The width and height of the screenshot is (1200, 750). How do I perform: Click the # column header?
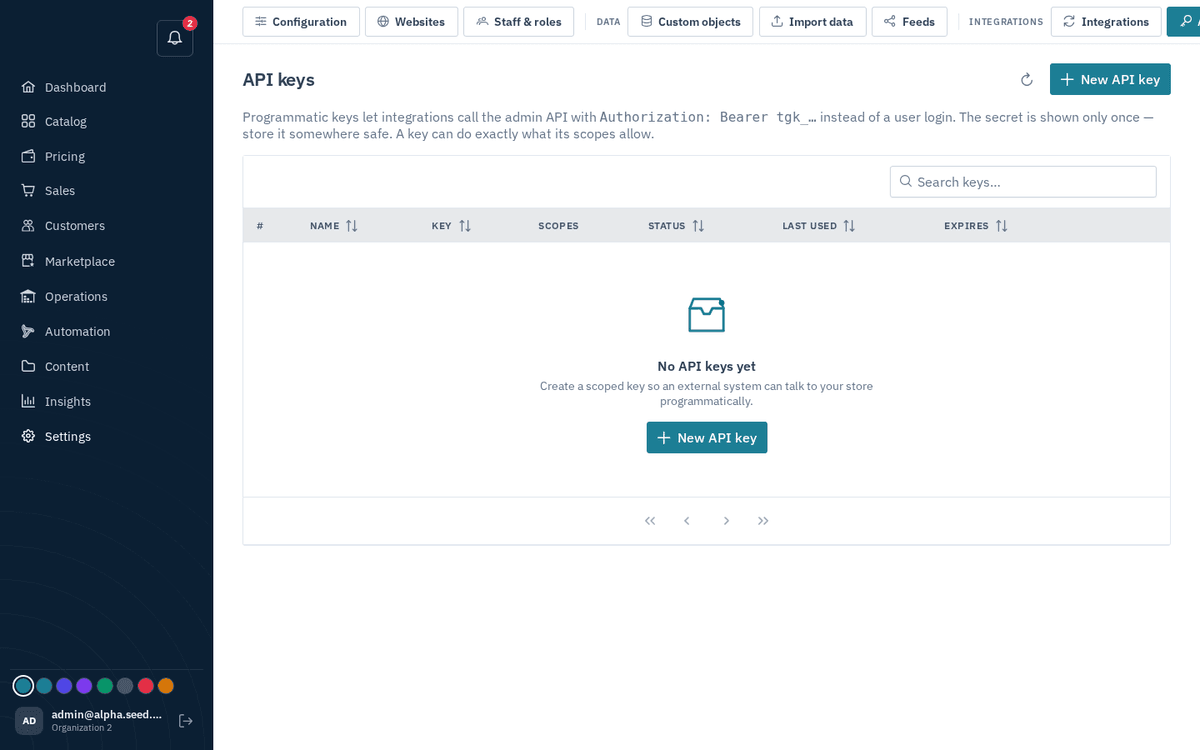click(260, 226)
